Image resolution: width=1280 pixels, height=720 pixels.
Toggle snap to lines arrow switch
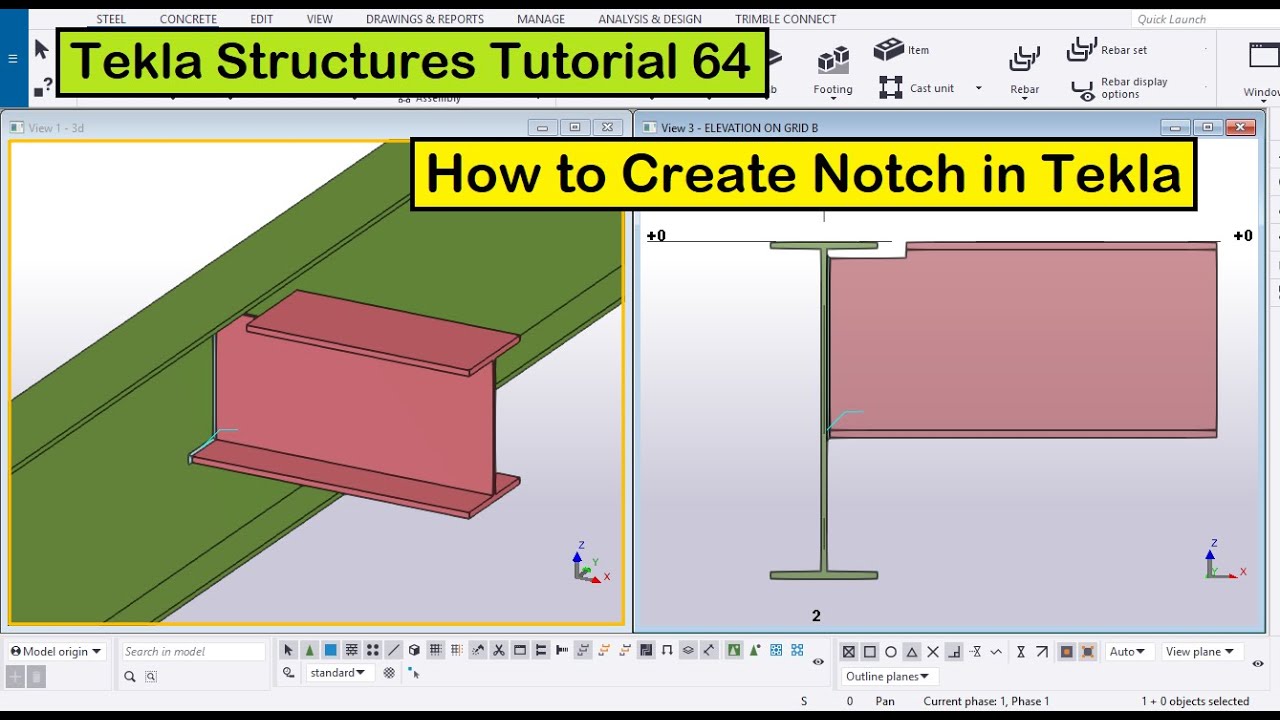(1042, 652)
